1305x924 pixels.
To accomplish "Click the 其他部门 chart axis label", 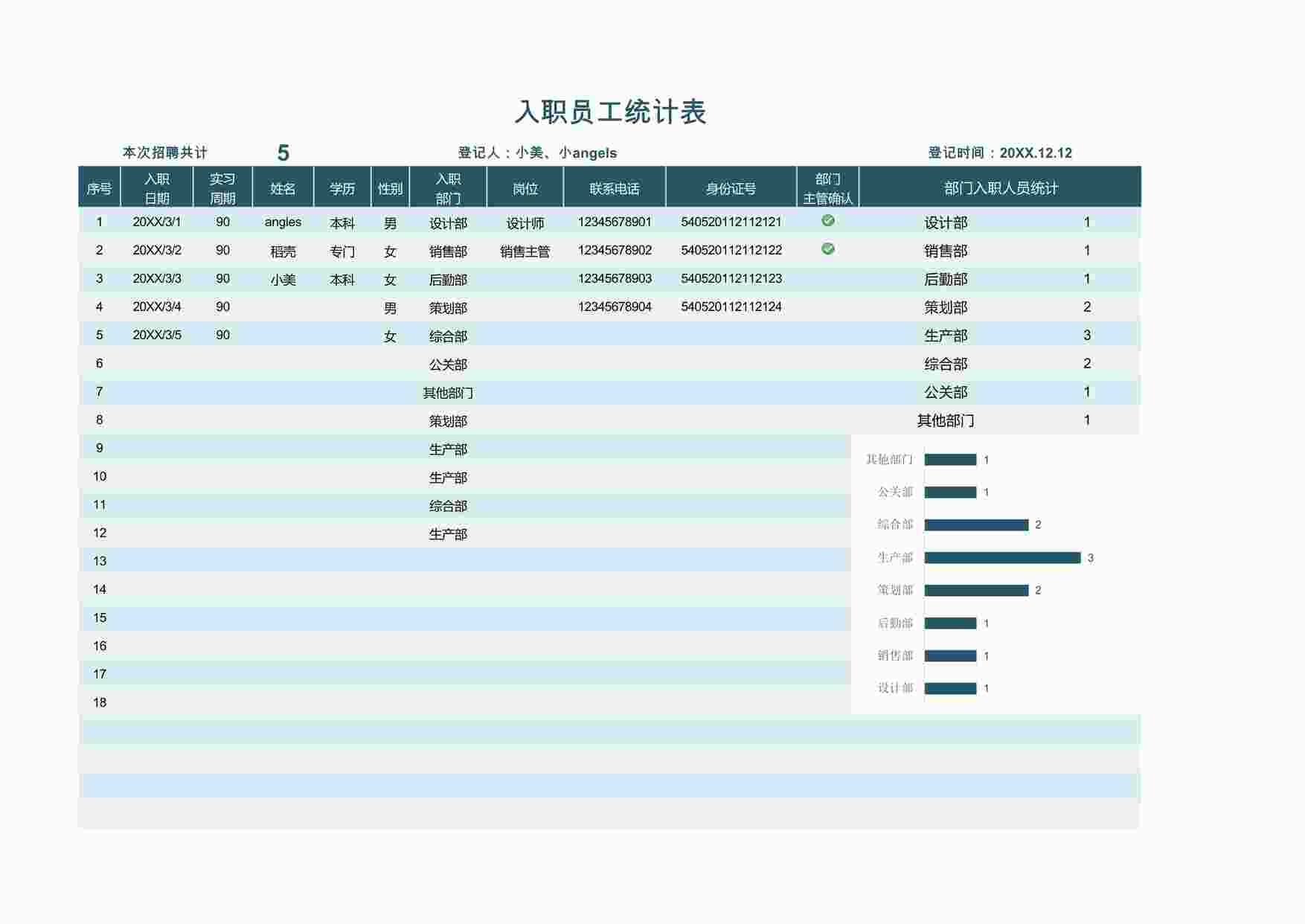I will pyautogui.click(x=889, y=460).
